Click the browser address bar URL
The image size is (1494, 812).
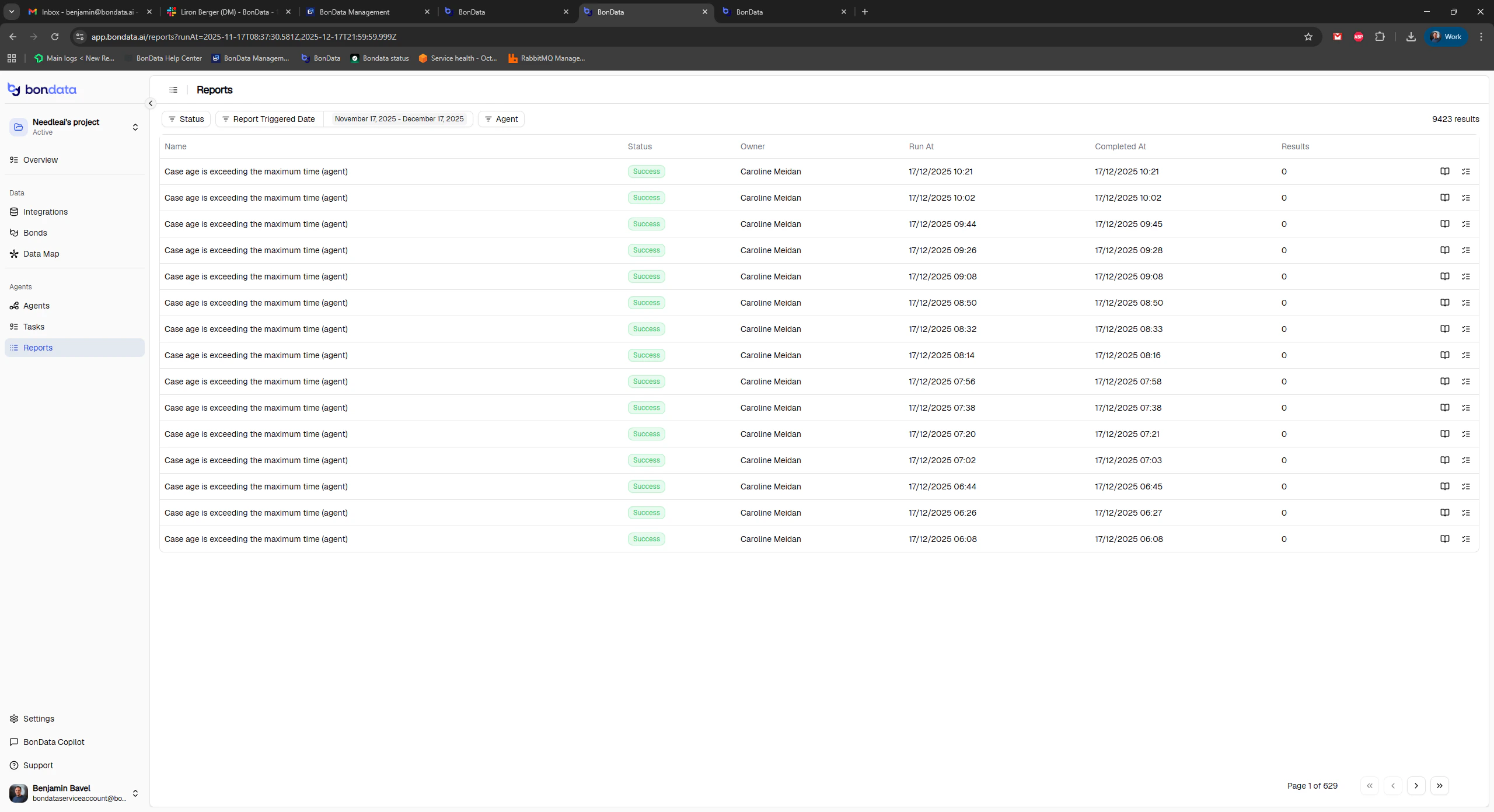[x=243, y=37]
